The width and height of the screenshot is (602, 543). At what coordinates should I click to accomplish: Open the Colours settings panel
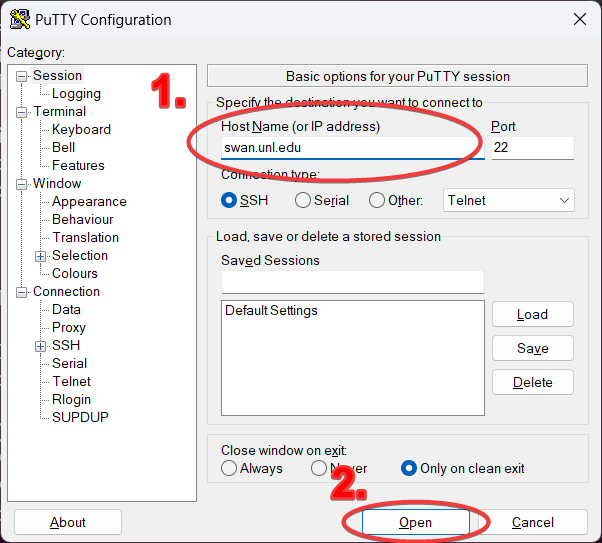(75, 273)
